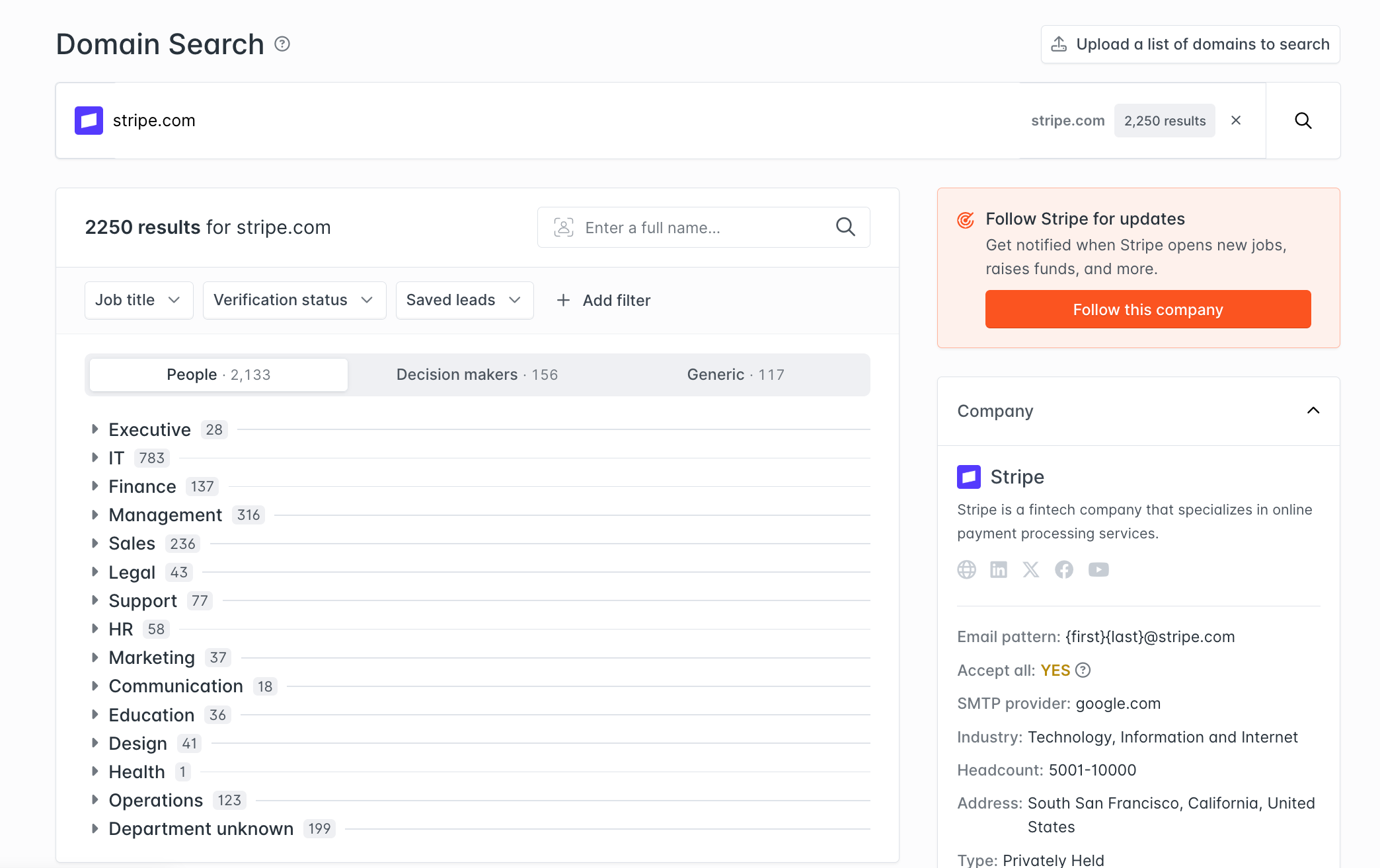Screen dimensions: 1380x868
Task: Expand the HR department group
Action: 95,629
